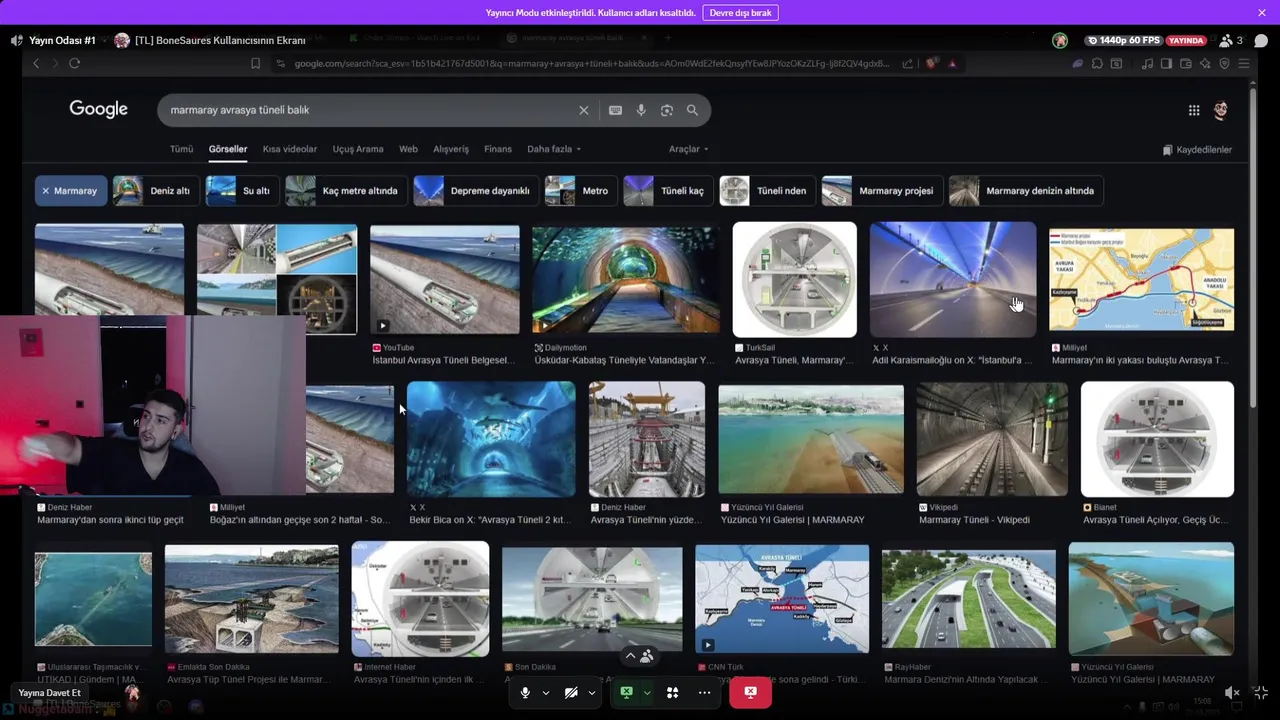The image size is (1280, 720).
Task: Toggle the browser sidebar panel icon
Action: click(x=1166, y=63)
